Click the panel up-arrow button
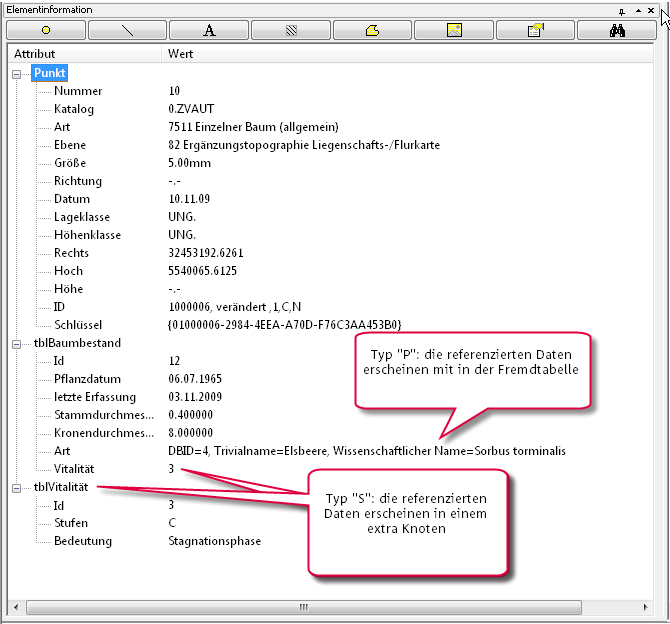670x624 pixels. (638, 11)
